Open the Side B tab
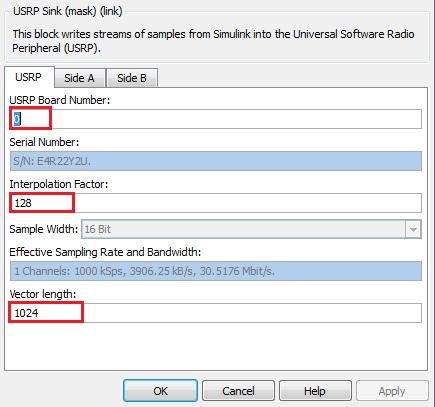 [132, 78]
